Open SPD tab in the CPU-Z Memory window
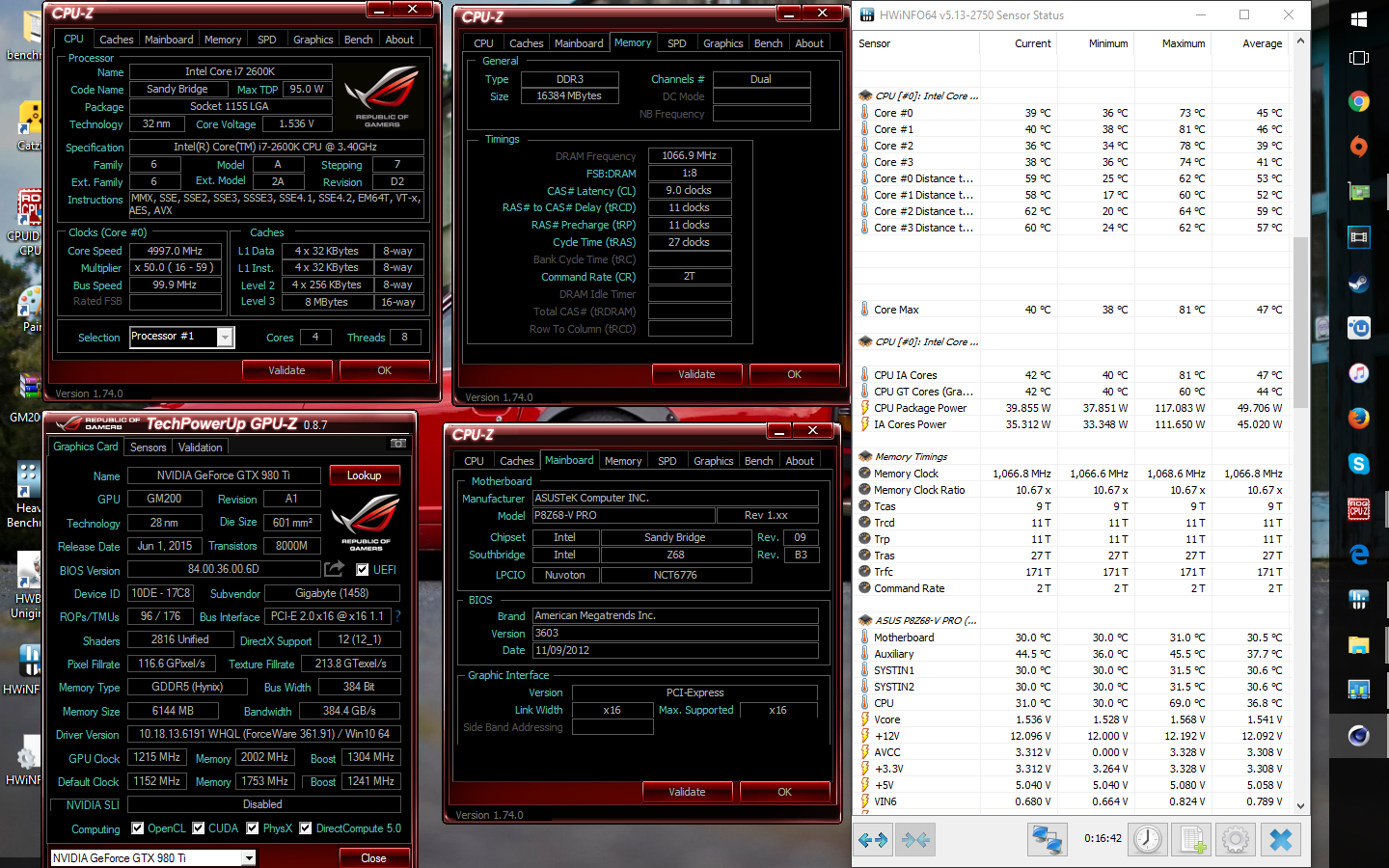1389x868 pixels. tap(677, 43)
